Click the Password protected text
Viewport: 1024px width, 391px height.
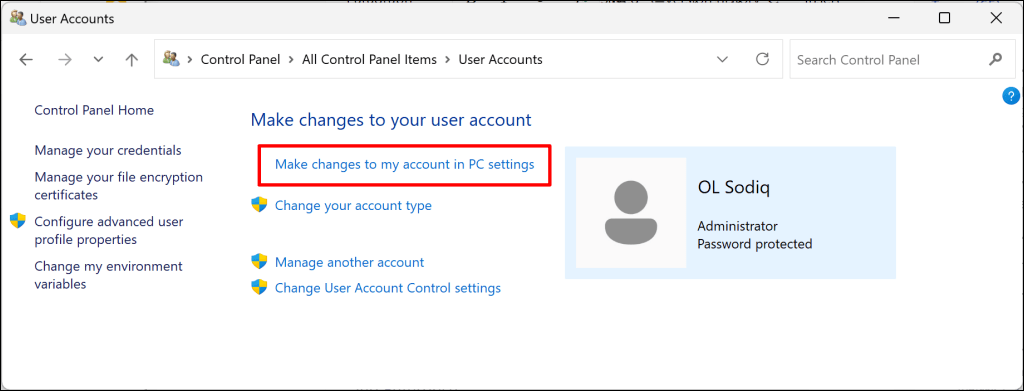point(755,244)
